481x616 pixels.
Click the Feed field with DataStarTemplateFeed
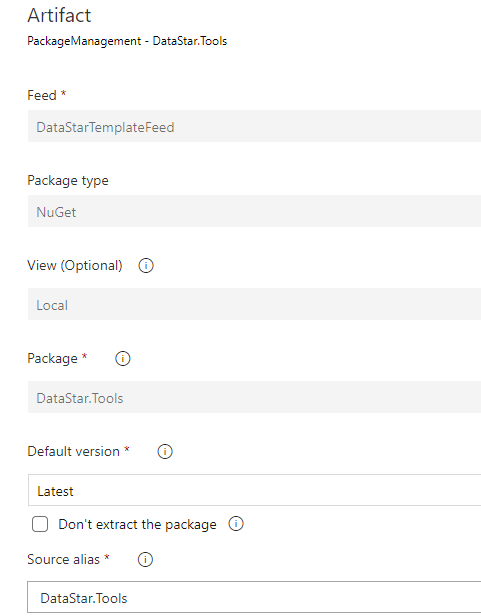(254, 126)
